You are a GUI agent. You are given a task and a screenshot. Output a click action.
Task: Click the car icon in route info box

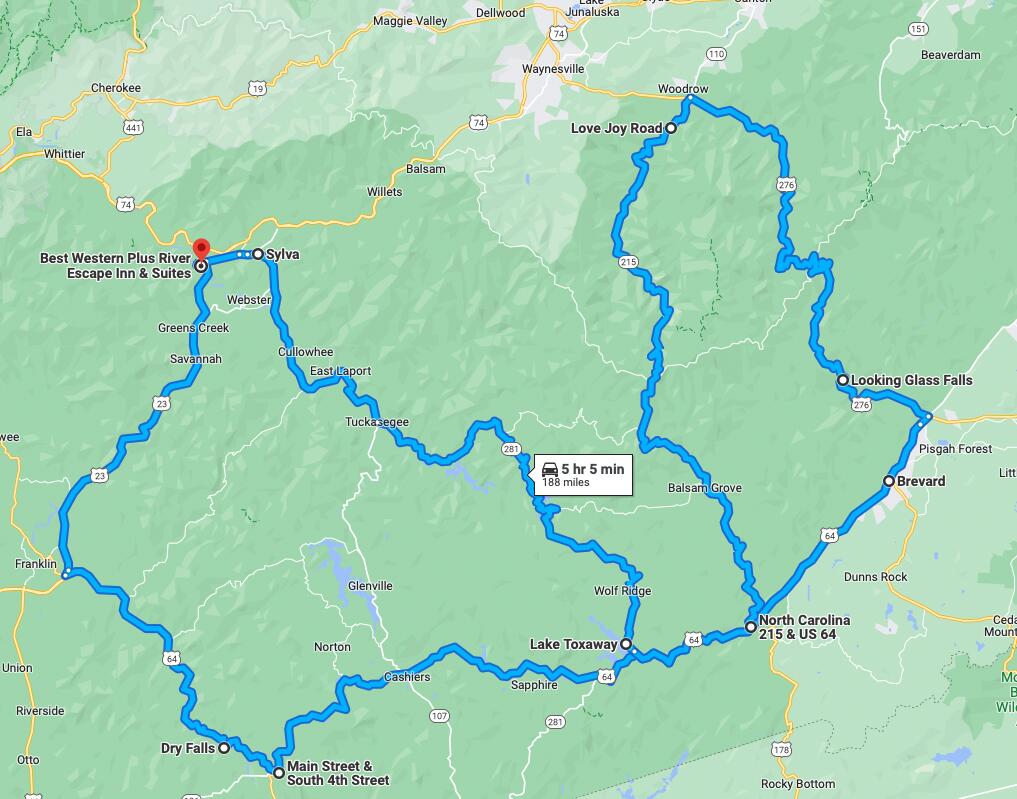point(549,469)
